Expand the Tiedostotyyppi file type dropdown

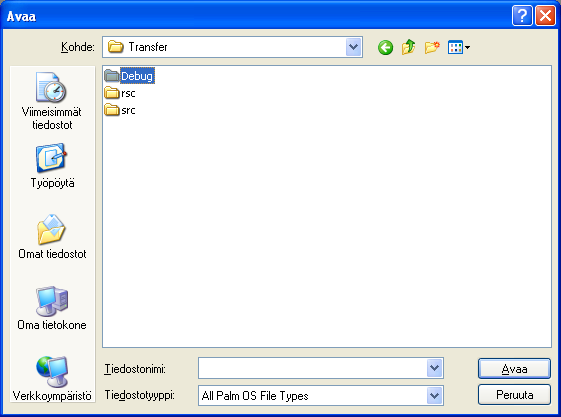(x=434, y=396)
